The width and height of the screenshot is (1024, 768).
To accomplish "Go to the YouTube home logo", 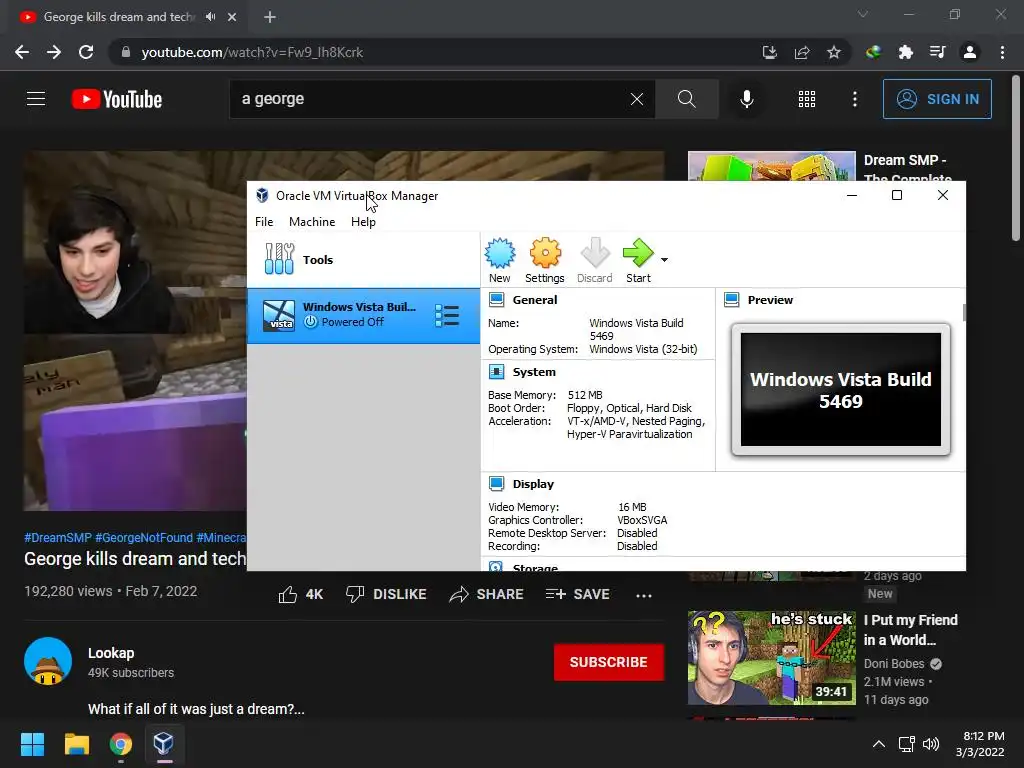I will pyautogui.click(x=117, y=99).
